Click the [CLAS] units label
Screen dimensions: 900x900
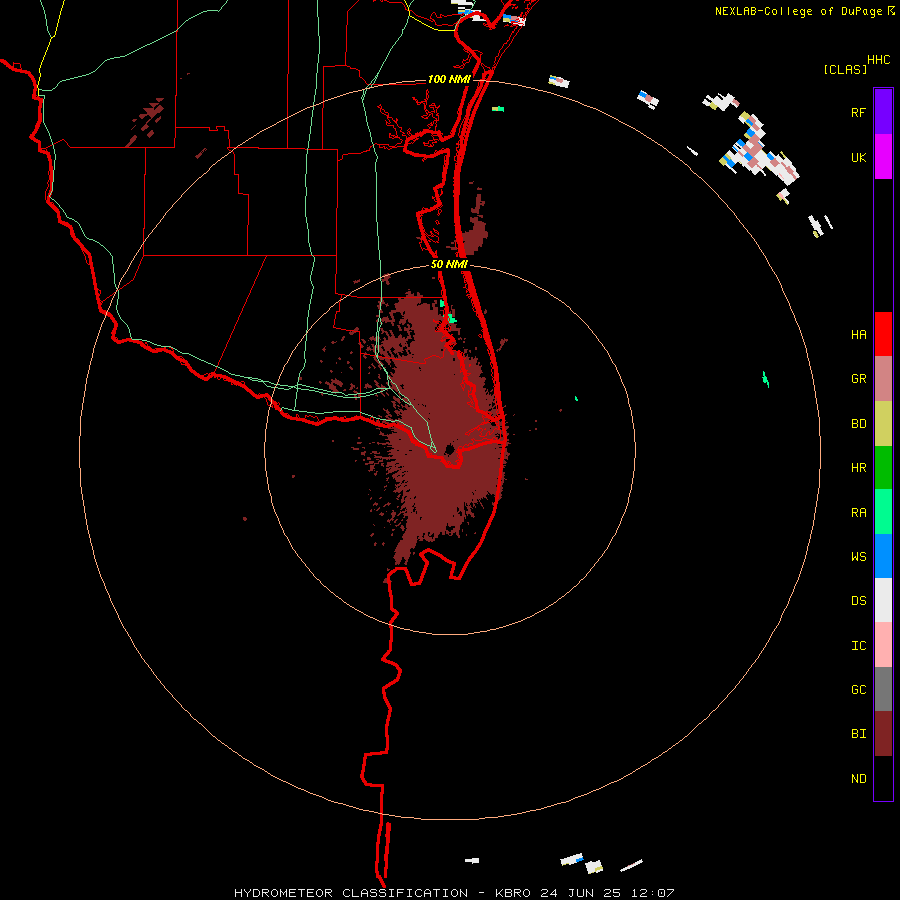click(x=845, y=69)
